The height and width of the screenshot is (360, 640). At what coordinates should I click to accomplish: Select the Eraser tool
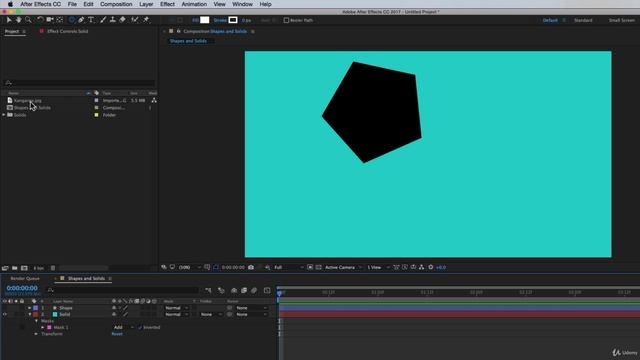point(122,20)
